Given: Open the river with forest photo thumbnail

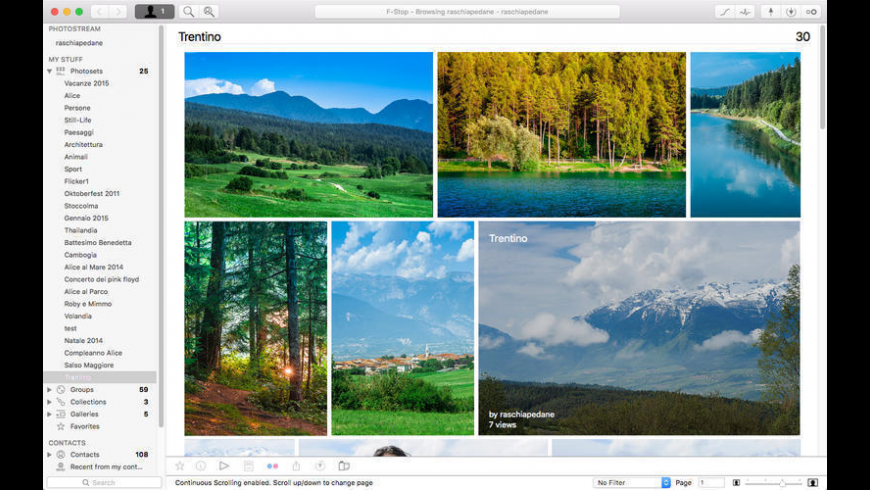Looking at the screenshot, I should pos(745,135).
